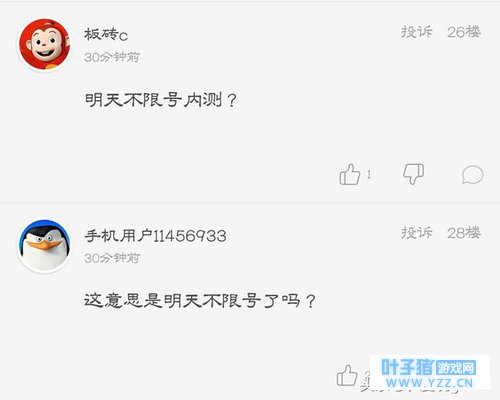Open the penguin avatar of 手机用户11456933
This screenshot has height=400, width=500.
[x=44, y=246]
